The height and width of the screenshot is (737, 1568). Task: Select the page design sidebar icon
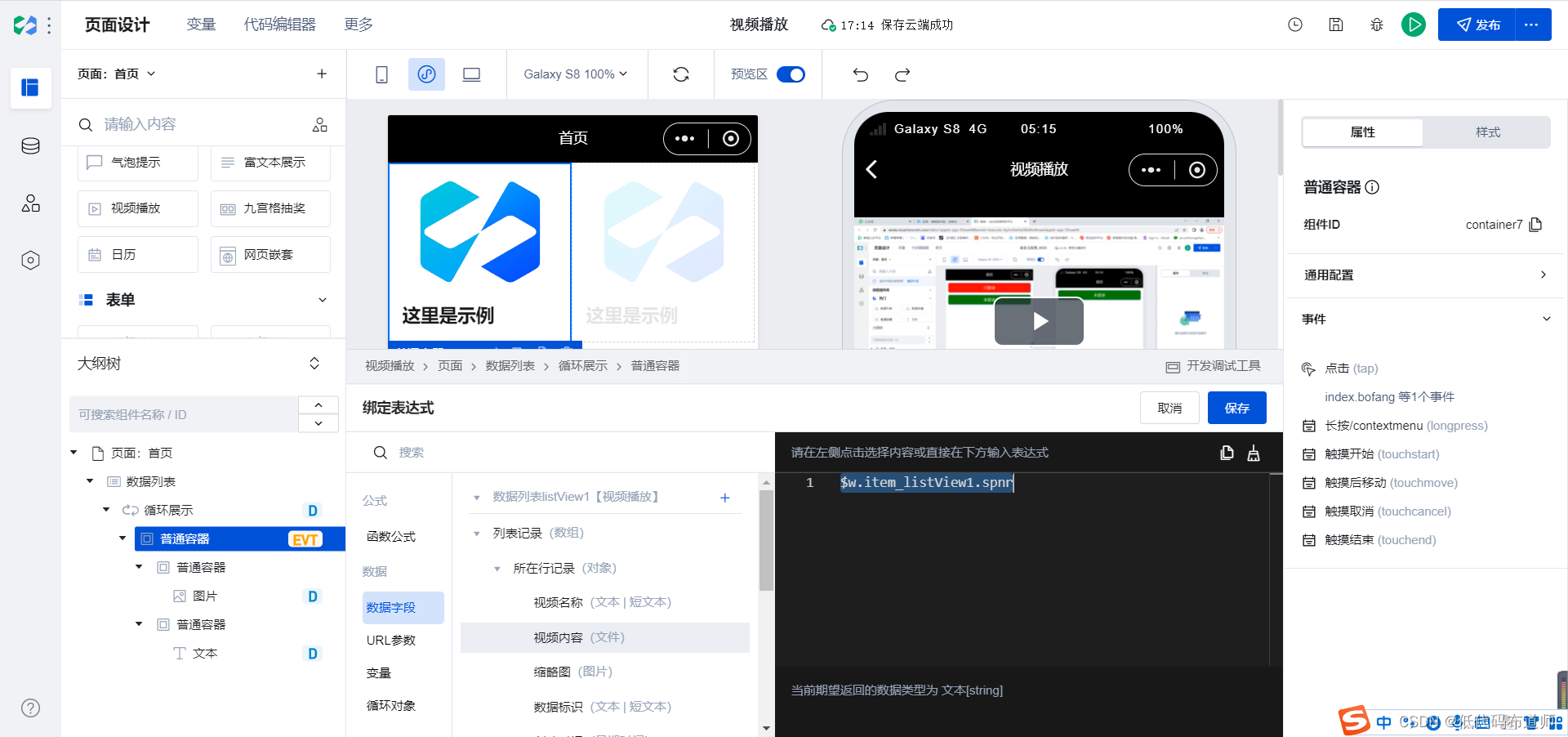pos(30,87)
